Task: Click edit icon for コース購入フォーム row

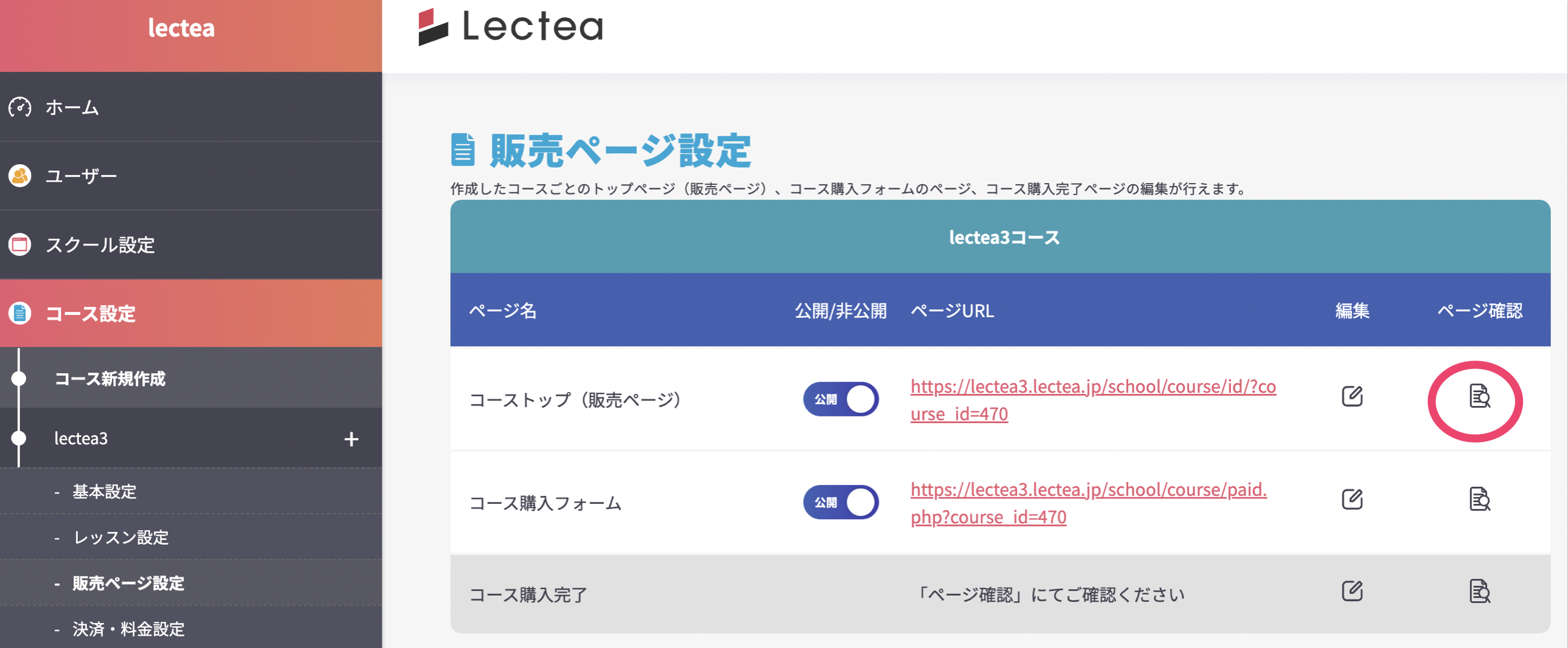Action: (x=1352, y=500)
